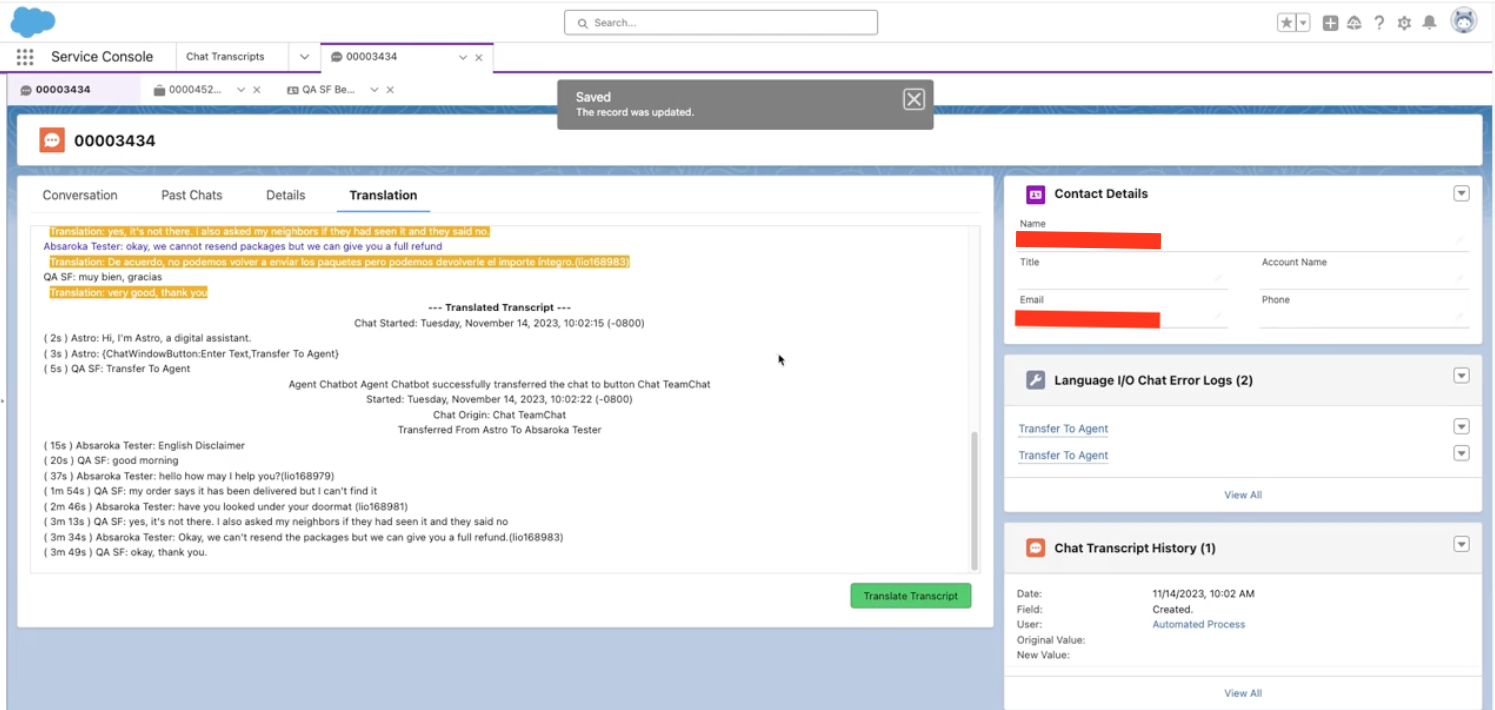Close the QA SF Be... subtab
Viewport: 1495px width, 710px height.
(390, 90)
